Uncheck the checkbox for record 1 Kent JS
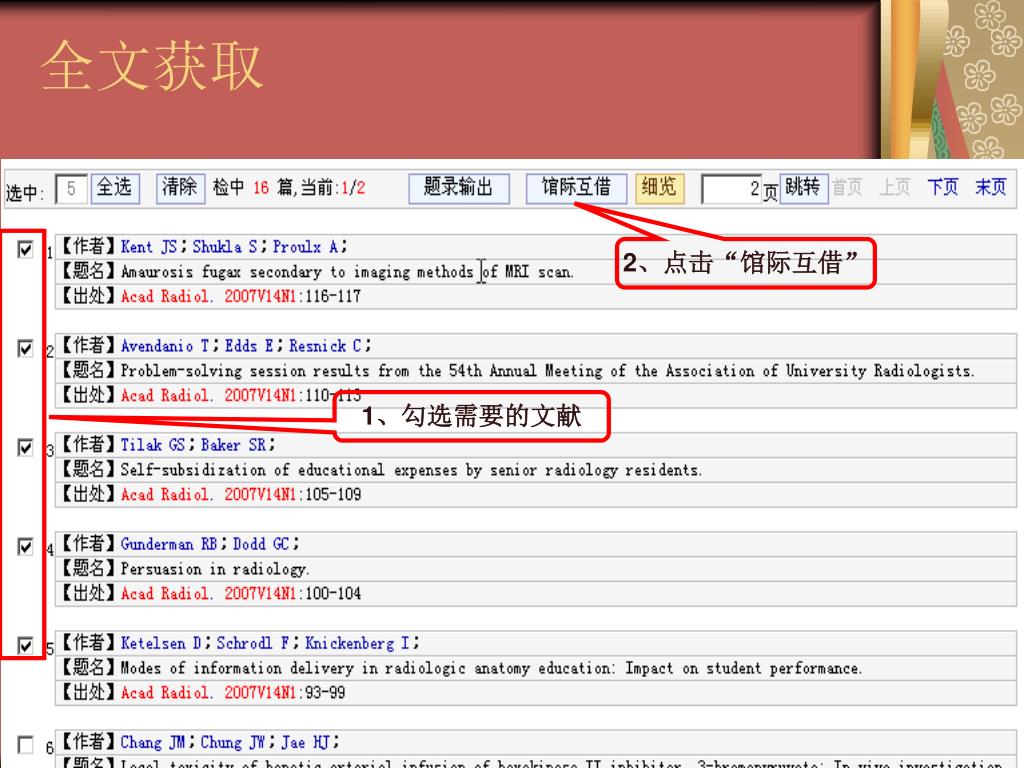 coord(25,249)
